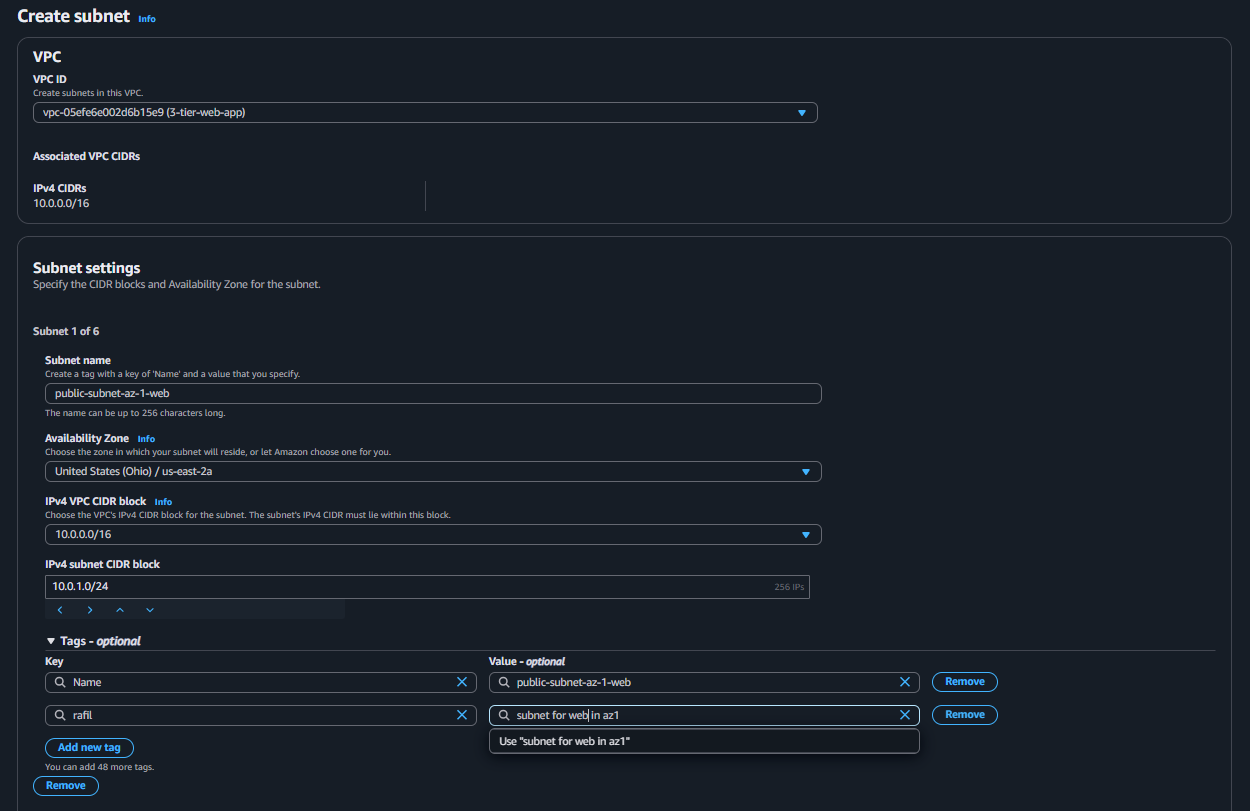
Task: Clear the Name tag key
Action: click(x=462, y=682)
